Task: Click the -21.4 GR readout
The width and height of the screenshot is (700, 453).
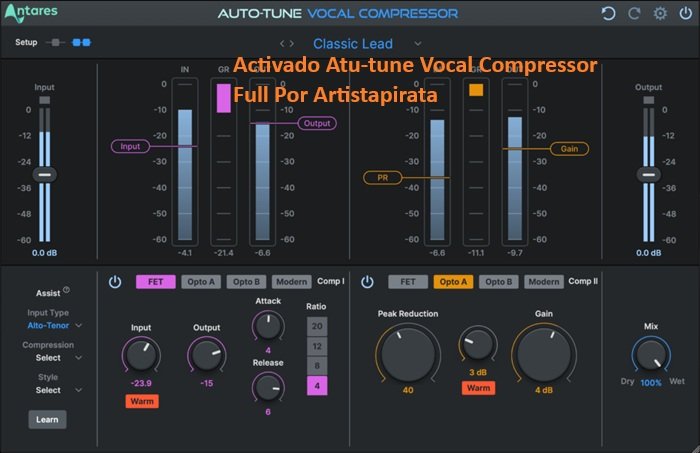Action: tap(223, 253)
